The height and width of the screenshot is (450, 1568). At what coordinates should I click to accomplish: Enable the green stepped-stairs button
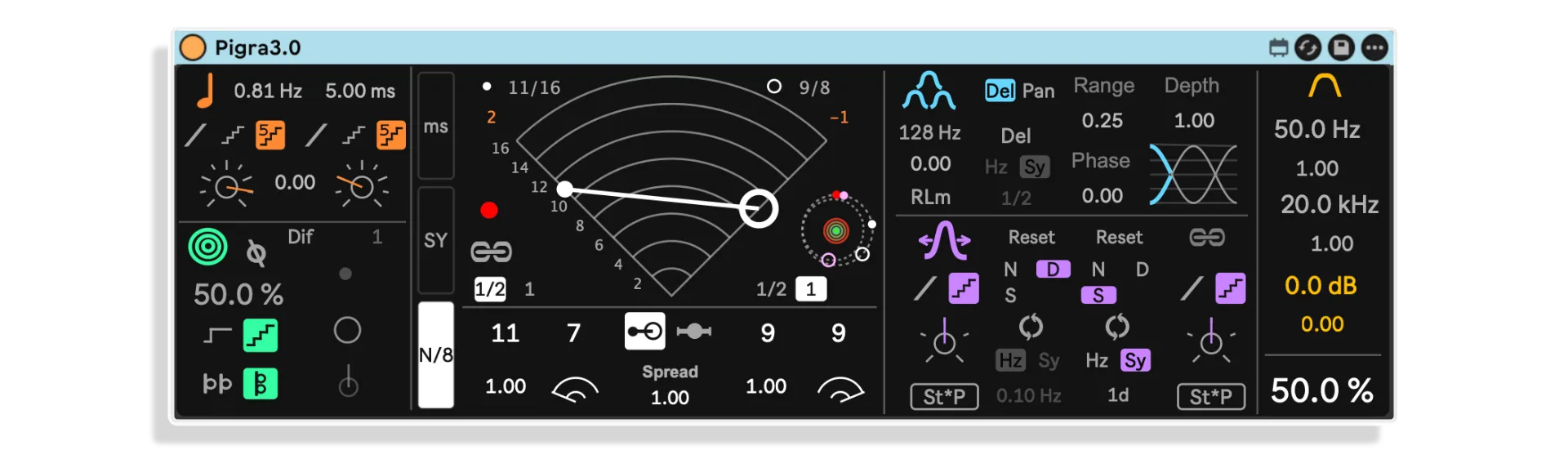tap(261, 336)
